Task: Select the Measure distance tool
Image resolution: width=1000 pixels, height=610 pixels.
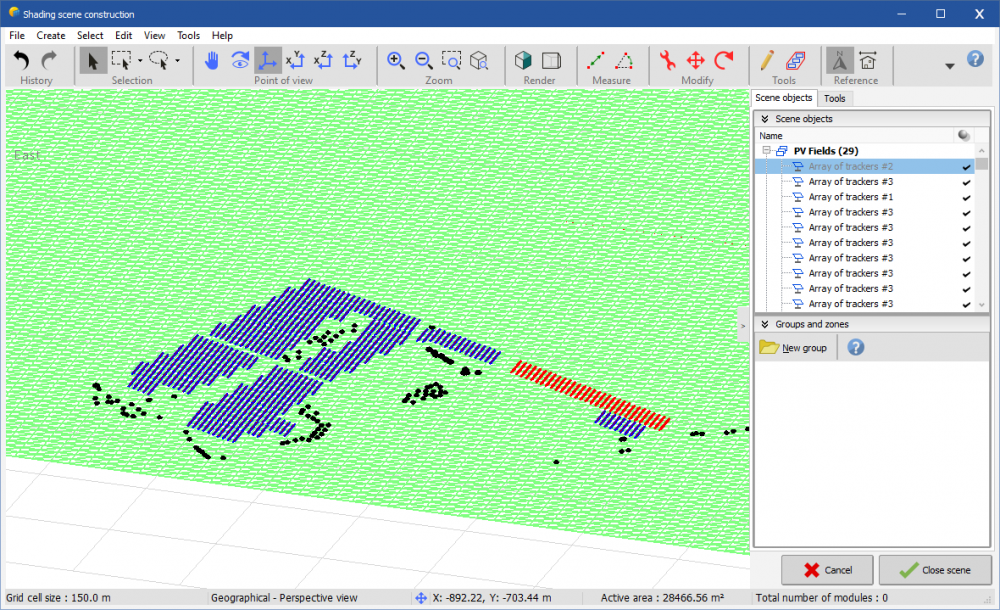Action: coord(596,61)
